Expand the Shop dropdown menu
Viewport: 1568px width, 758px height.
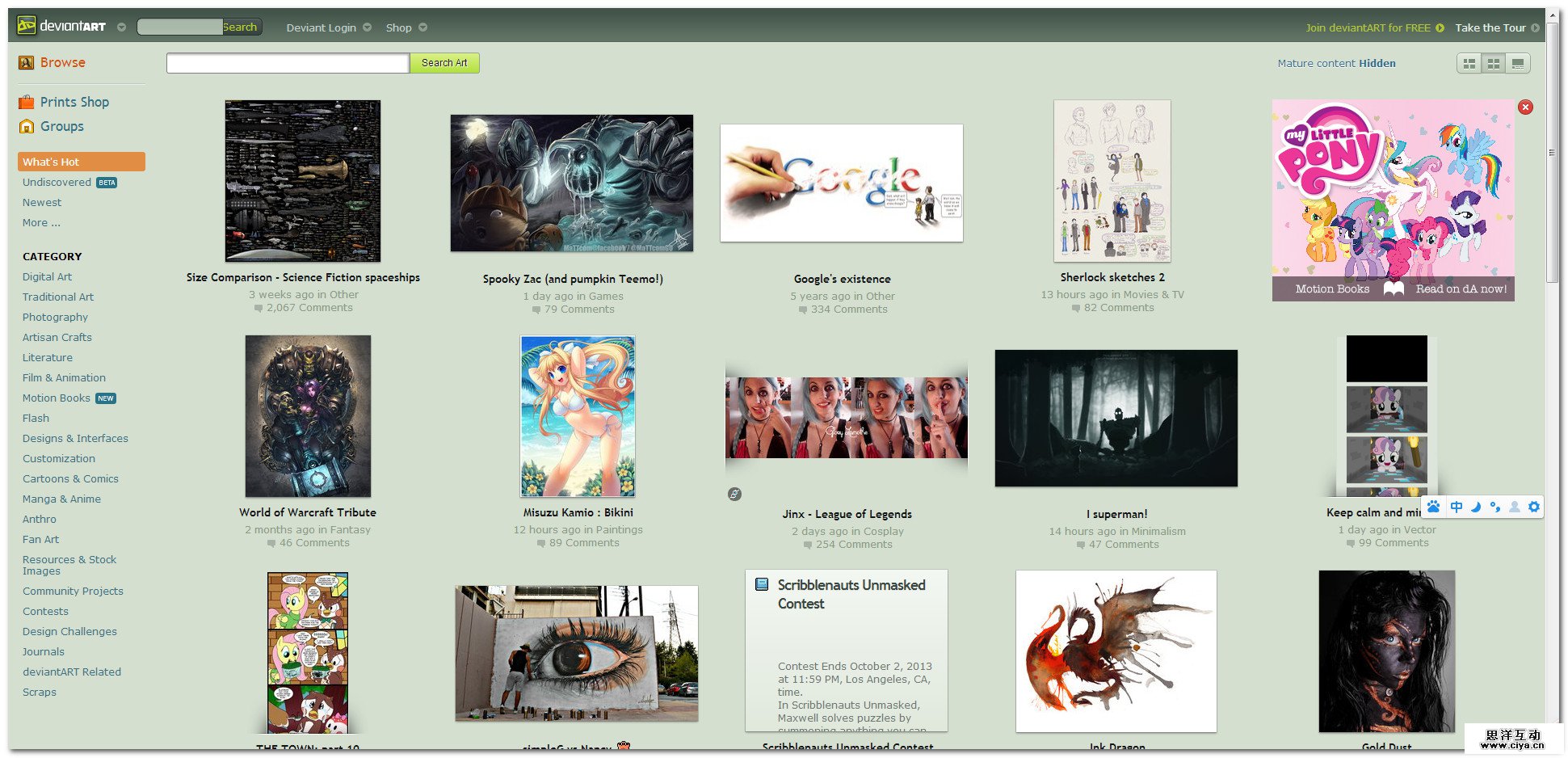[422, 27]
